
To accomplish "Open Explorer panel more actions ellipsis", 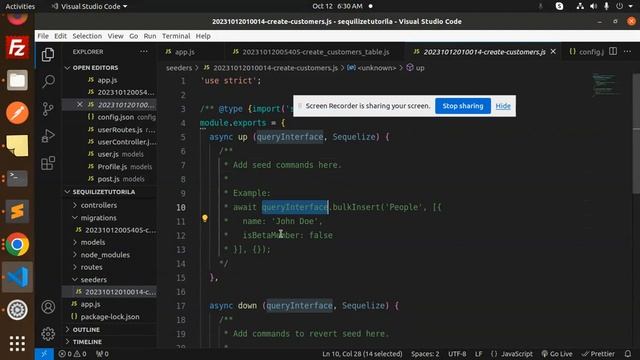I will click(144, 52).
